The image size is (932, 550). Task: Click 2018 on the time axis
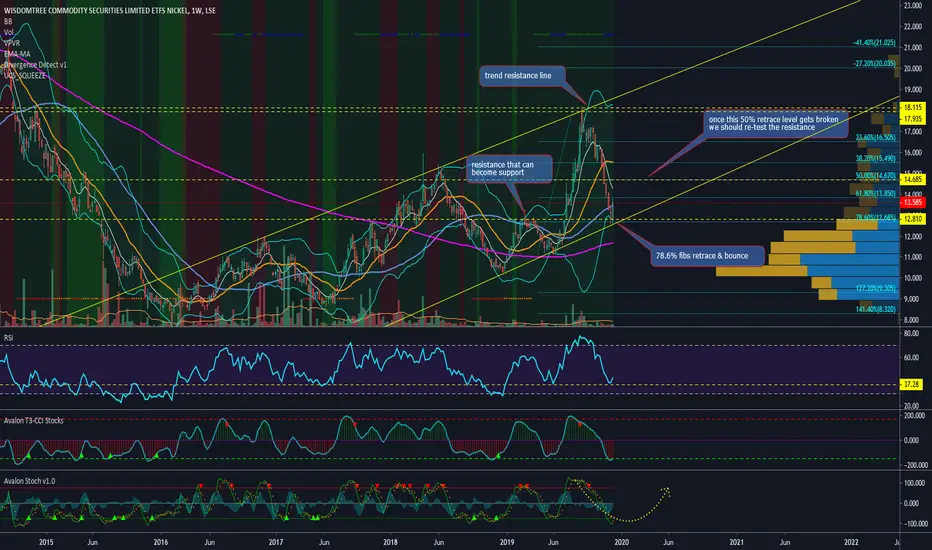coord(390,542)
